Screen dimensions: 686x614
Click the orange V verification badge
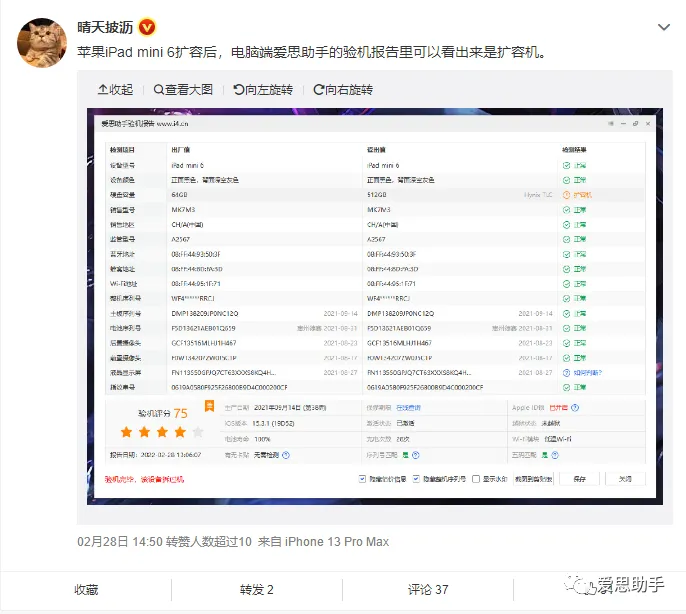(x=147, y=27)
